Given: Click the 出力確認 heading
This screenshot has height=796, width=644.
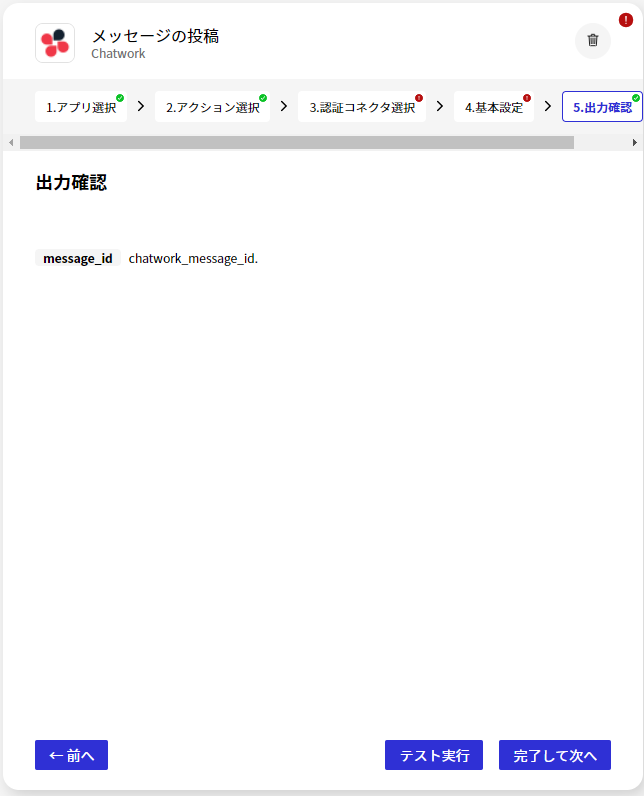Looking at the screenshot, I should [72, 183].
